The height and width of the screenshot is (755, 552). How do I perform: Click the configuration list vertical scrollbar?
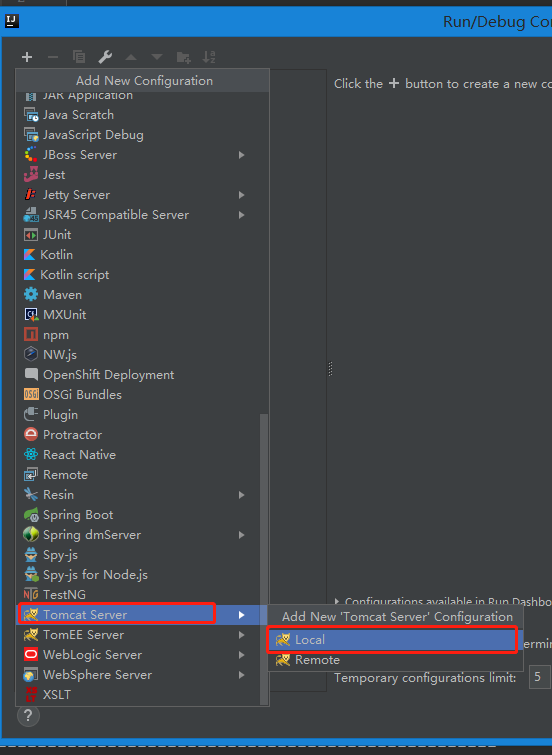264,559
